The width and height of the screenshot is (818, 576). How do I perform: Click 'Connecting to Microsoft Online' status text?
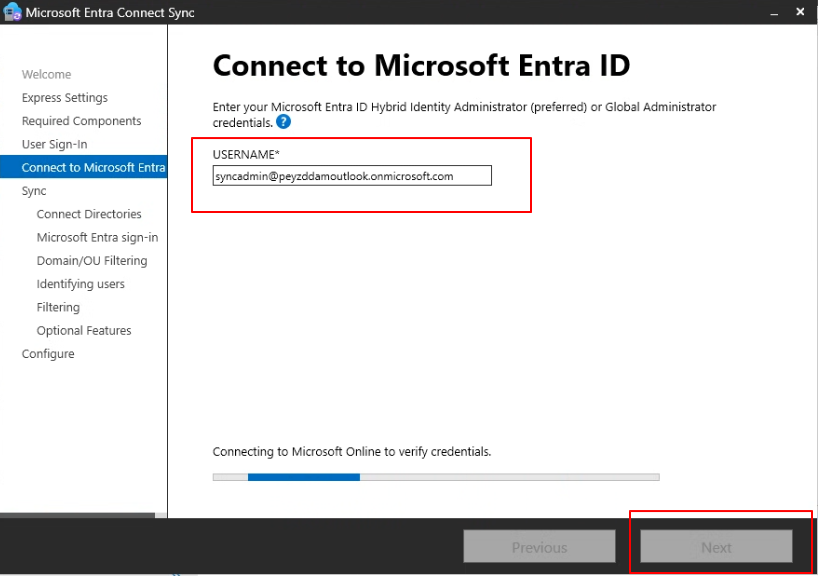(x=352, y=452)
